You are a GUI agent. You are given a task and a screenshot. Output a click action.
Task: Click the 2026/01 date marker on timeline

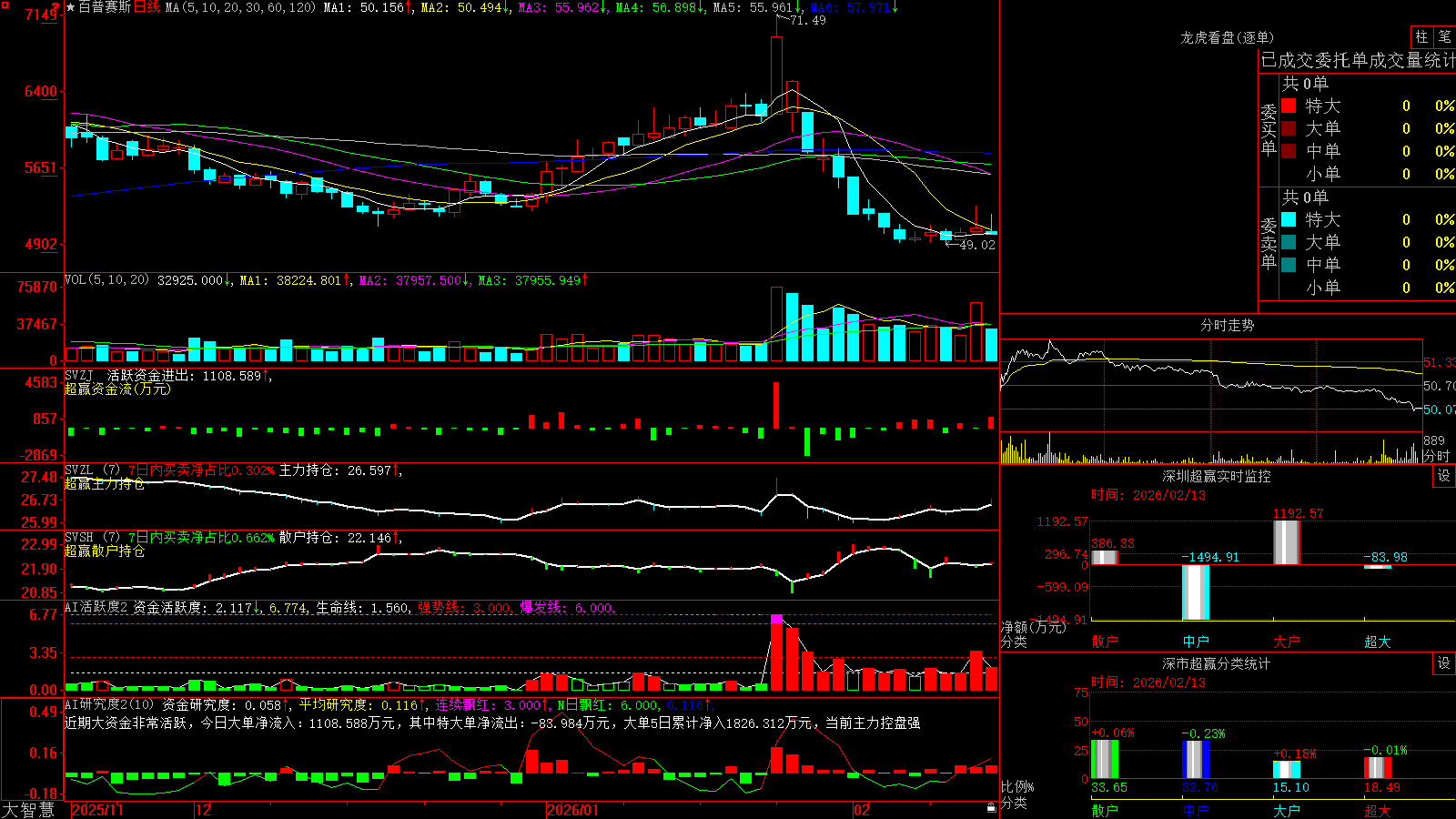[573, 810]
